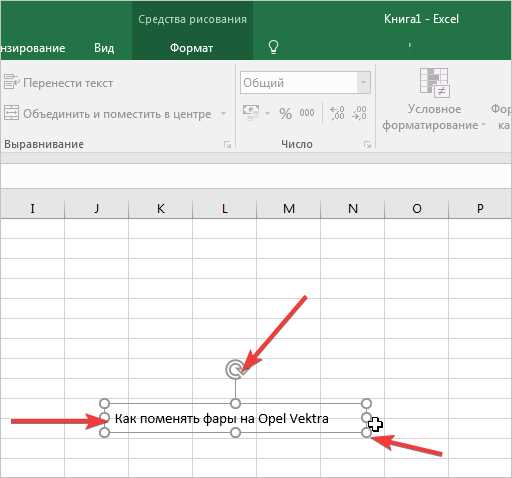
Task: Click the lightbulb Tell Me icon
Action: click(x=273, y=47)
